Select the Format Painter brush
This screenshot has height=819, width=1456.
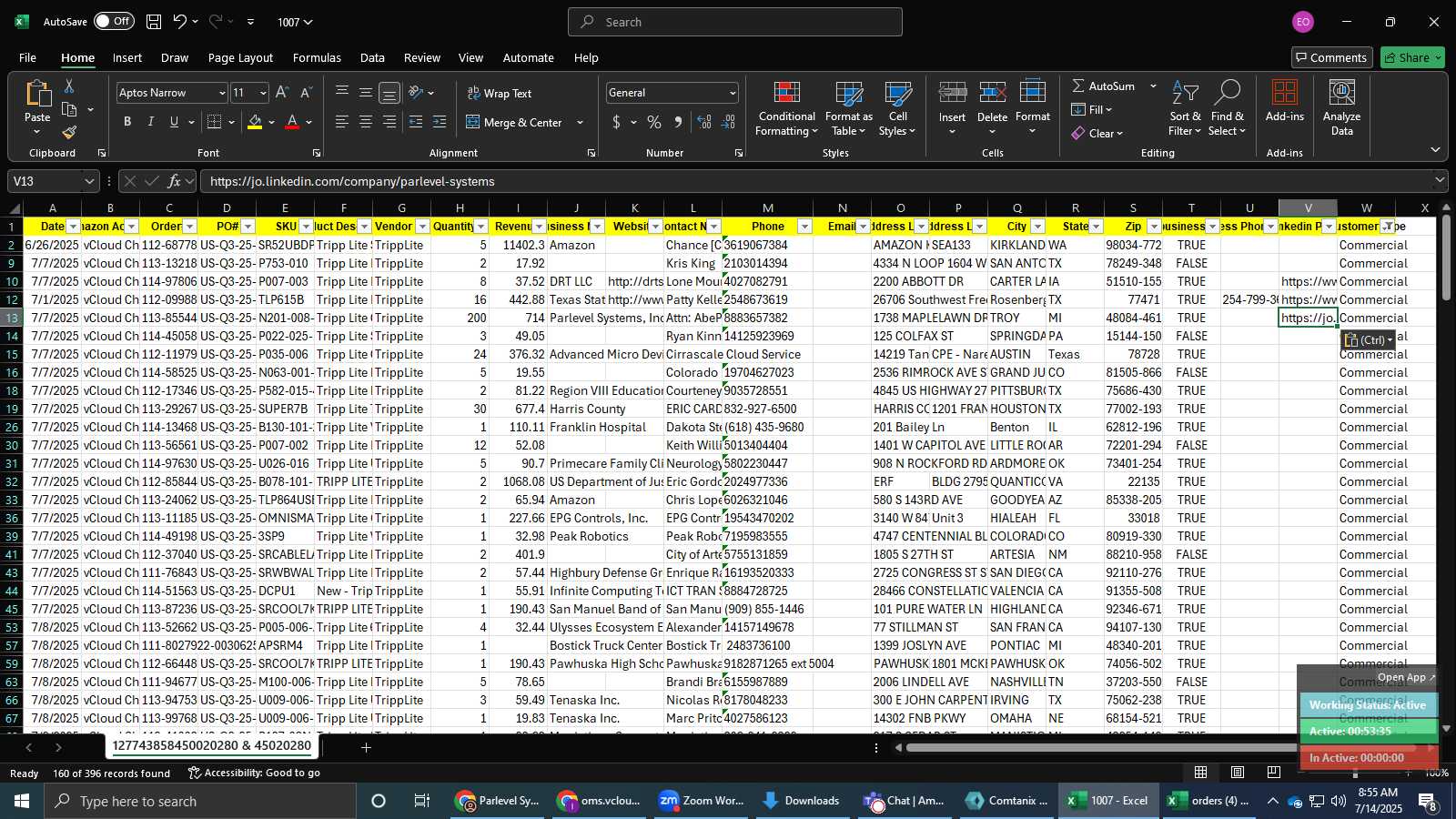[69, 132]
